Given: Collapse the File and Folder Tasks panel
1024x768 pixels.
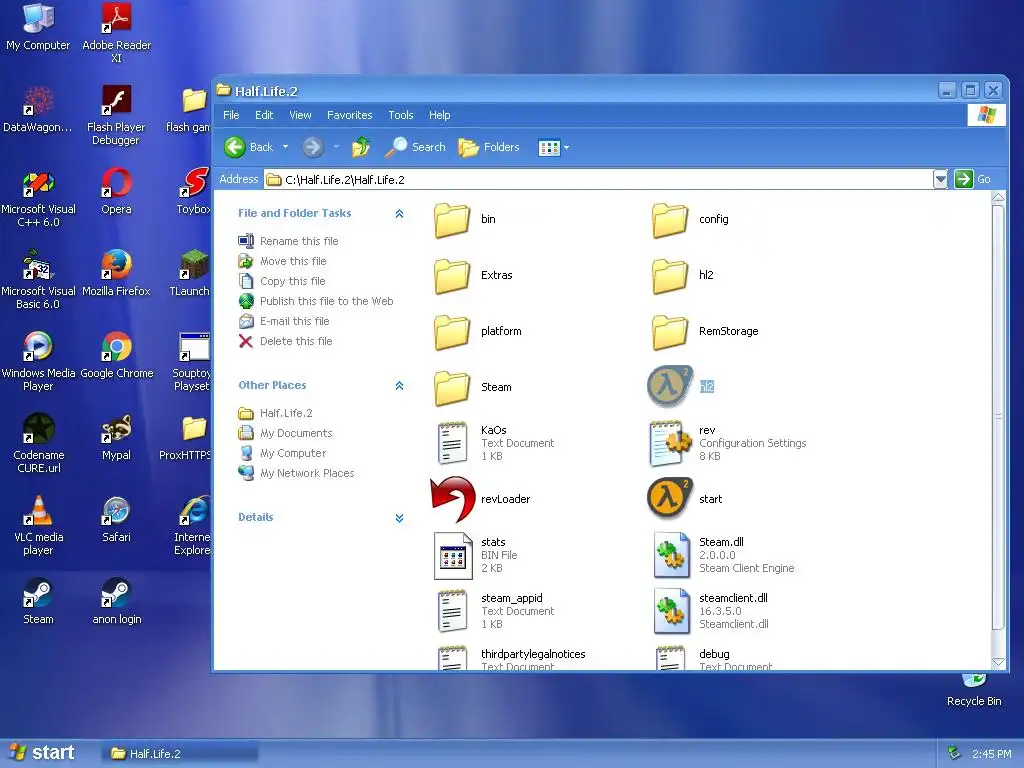Looking at the screenshot, I should point(399,214).
